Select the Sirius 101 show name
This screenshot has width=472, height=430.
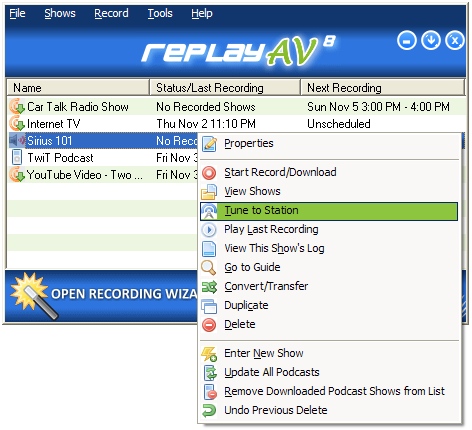tap(50, 141)
